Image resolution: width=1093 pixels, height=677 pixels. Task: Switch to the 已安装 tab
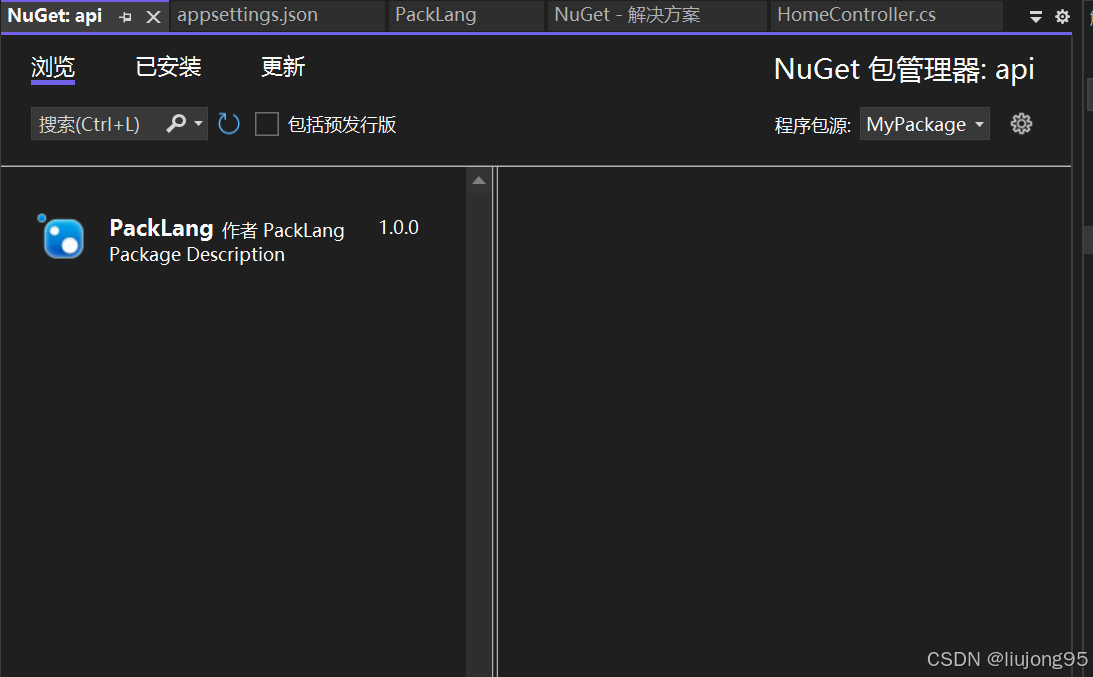(x=167, y=66)
